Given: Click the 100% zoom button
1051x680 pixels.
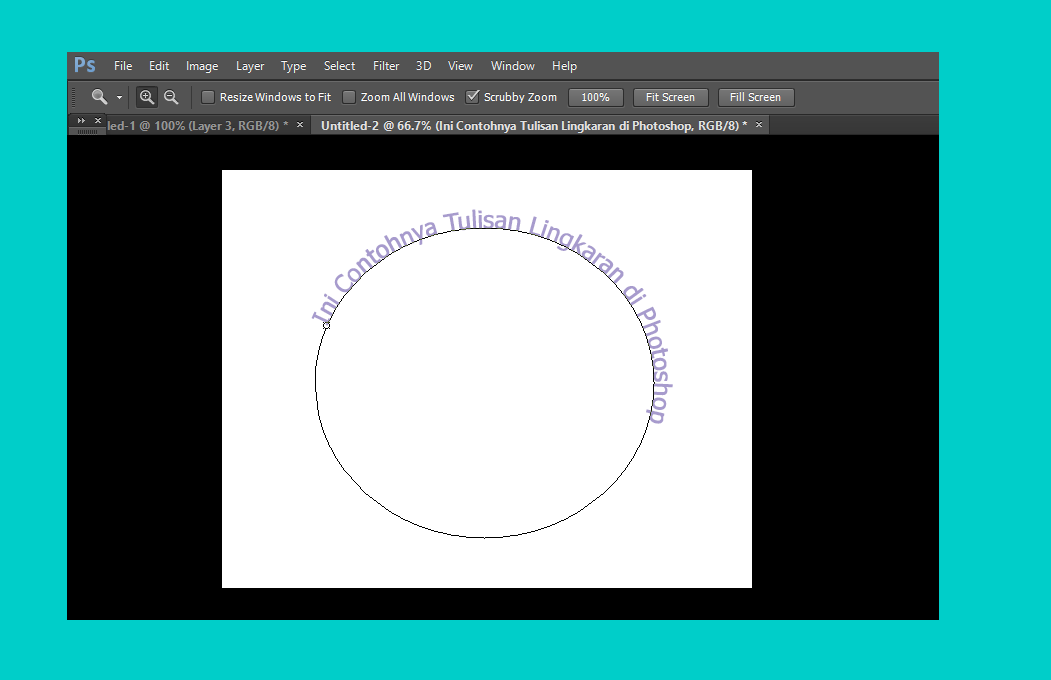Looking at the screenshot, I should pos(595,97).
